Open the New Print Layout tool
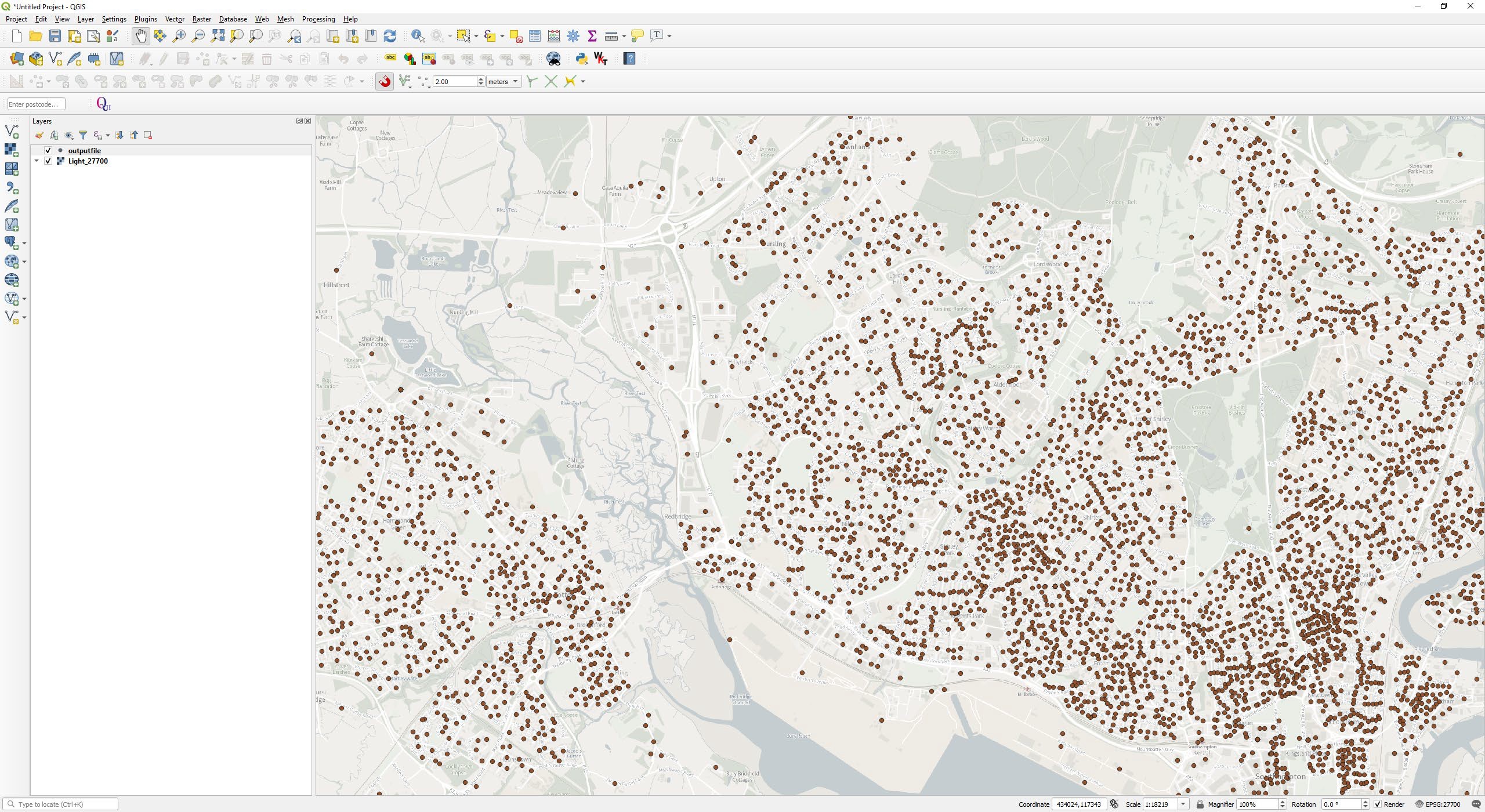Image resolution: width=1485 pixels, height=812 pixels. click(x=74, y=36)
